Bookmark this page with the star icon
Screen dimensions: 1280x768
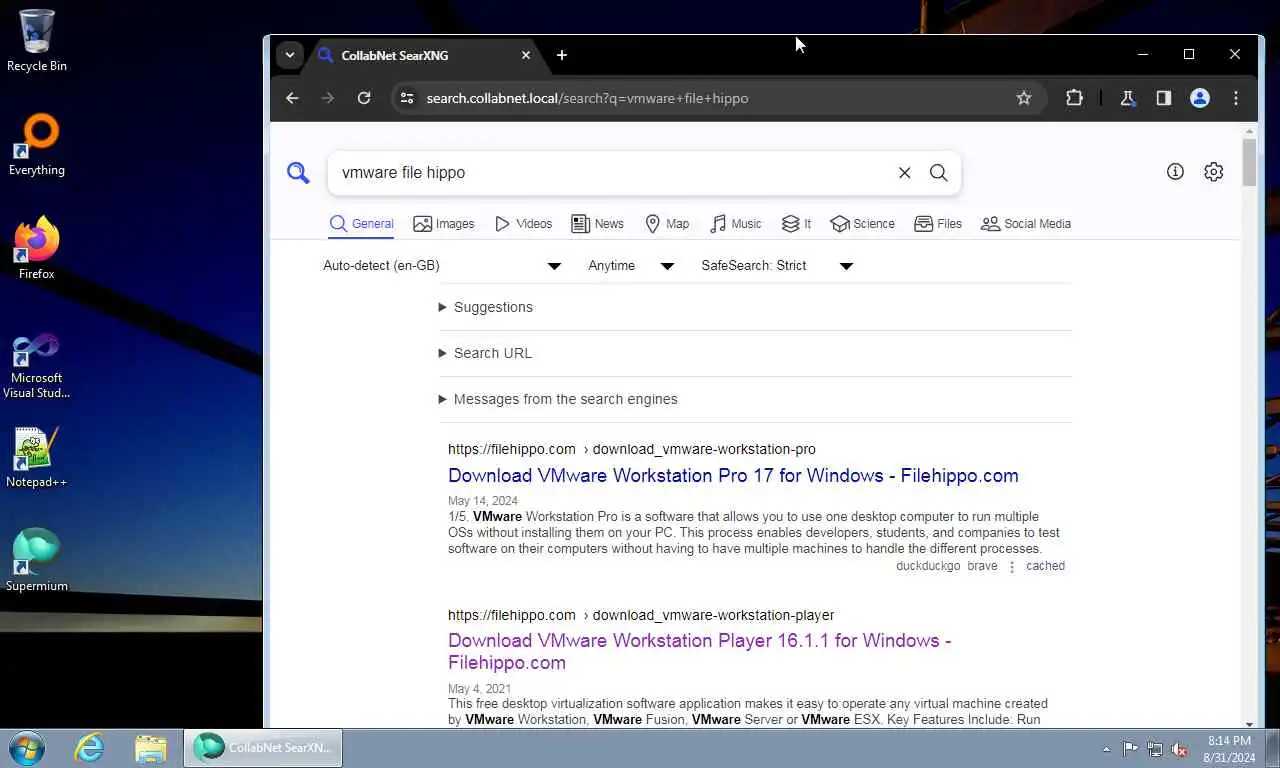click(1023, 98)
